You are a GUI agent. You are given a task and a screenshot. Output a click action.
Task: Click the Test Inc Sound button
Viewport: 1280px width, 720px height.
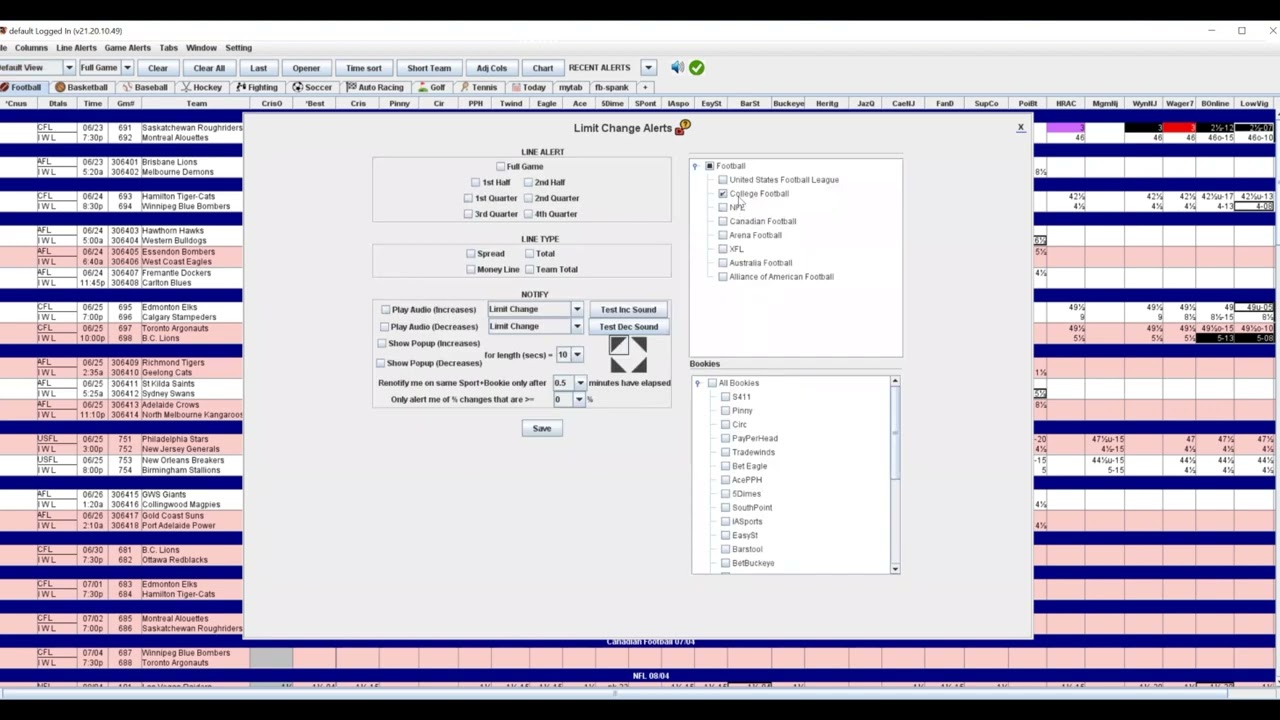628,310
